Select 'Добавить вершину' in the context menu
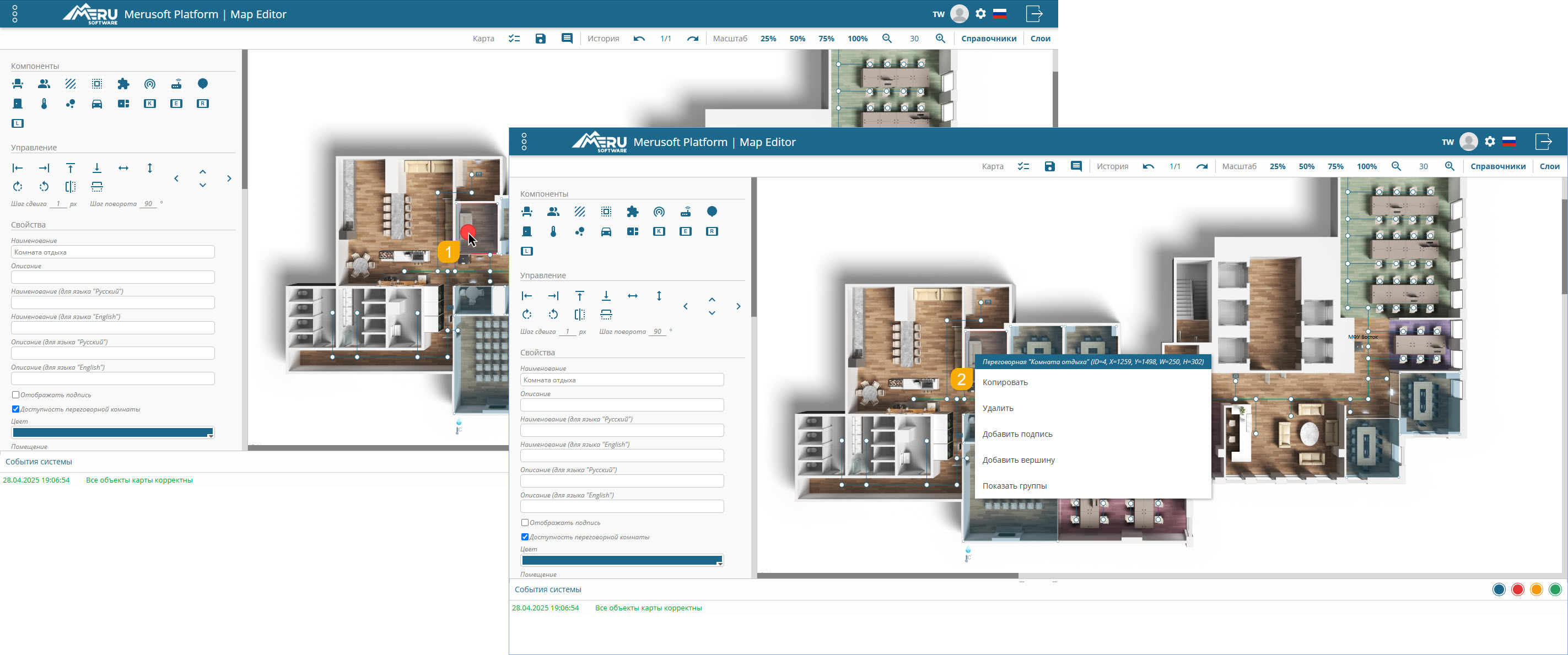Screen dimensions: 1568x655 point(1019,460)
